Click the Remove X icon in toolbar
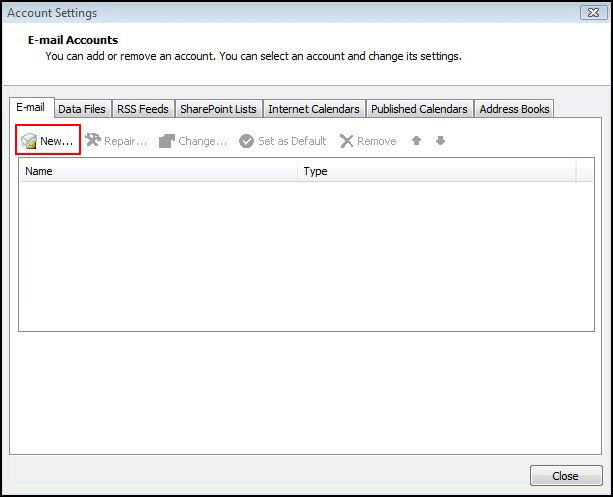The width and height of the screenshot is (613, 497). pyautogui.click(x=347, y=141)
